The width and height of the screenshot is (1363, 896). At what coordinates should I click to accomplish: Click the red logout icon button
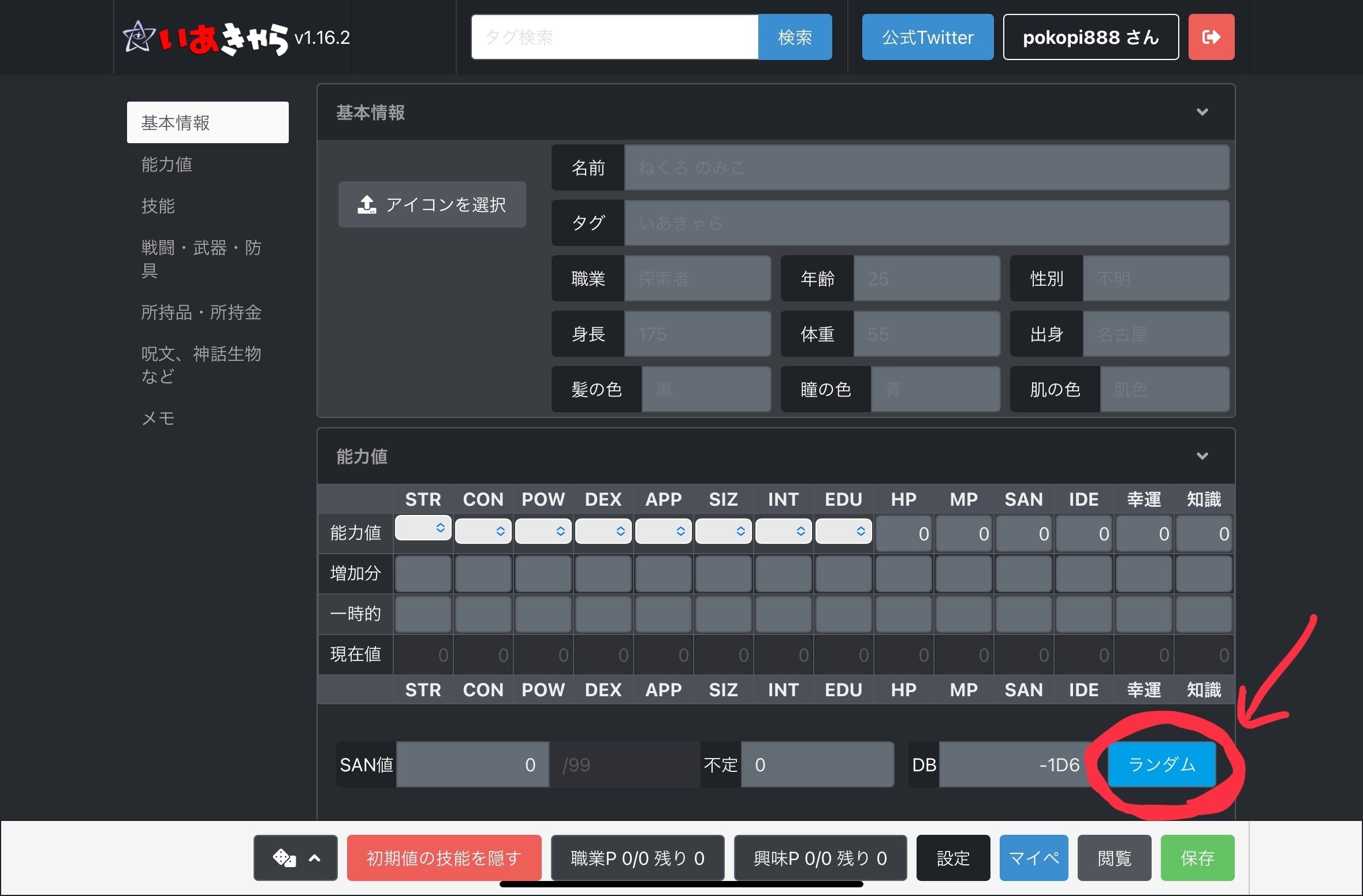point(1211,37)
